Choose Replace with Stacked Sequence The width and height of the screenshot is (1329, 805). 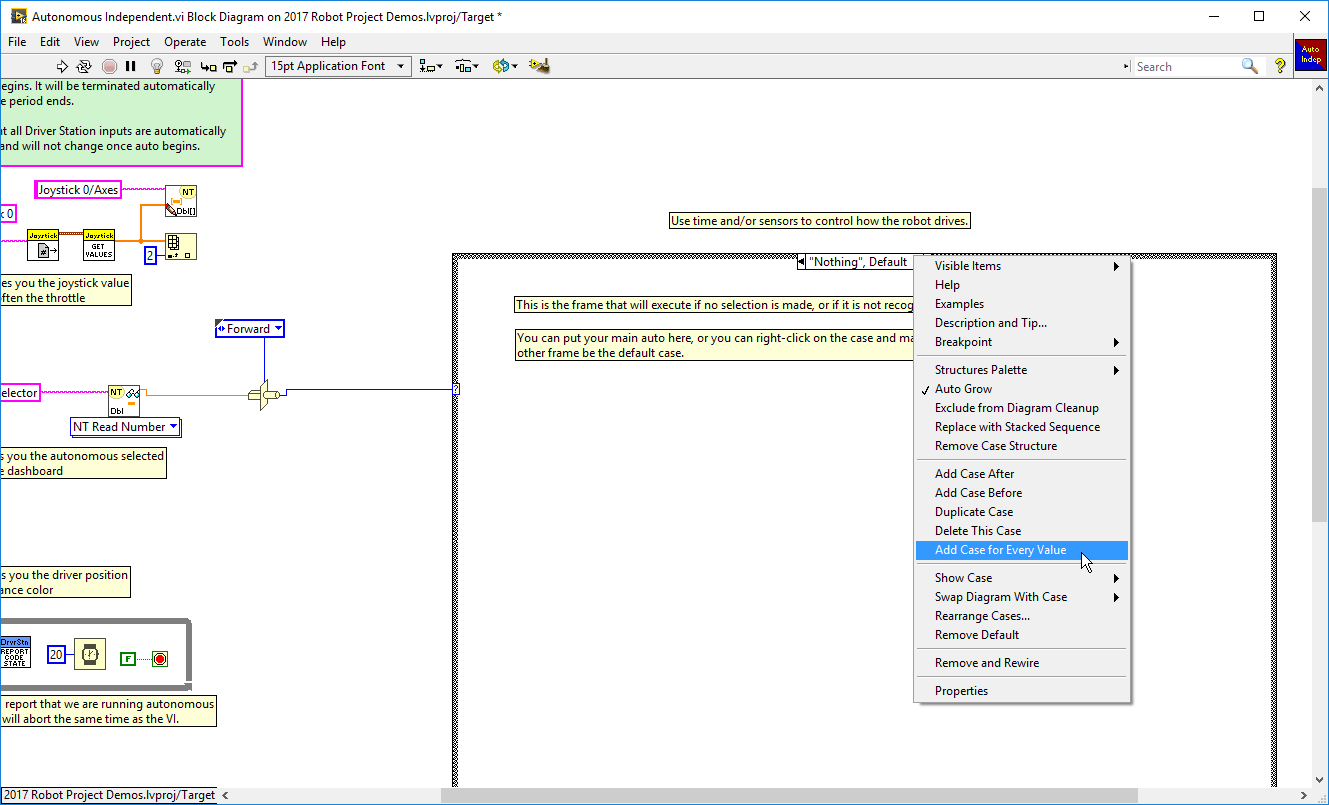coord(1022,427)
